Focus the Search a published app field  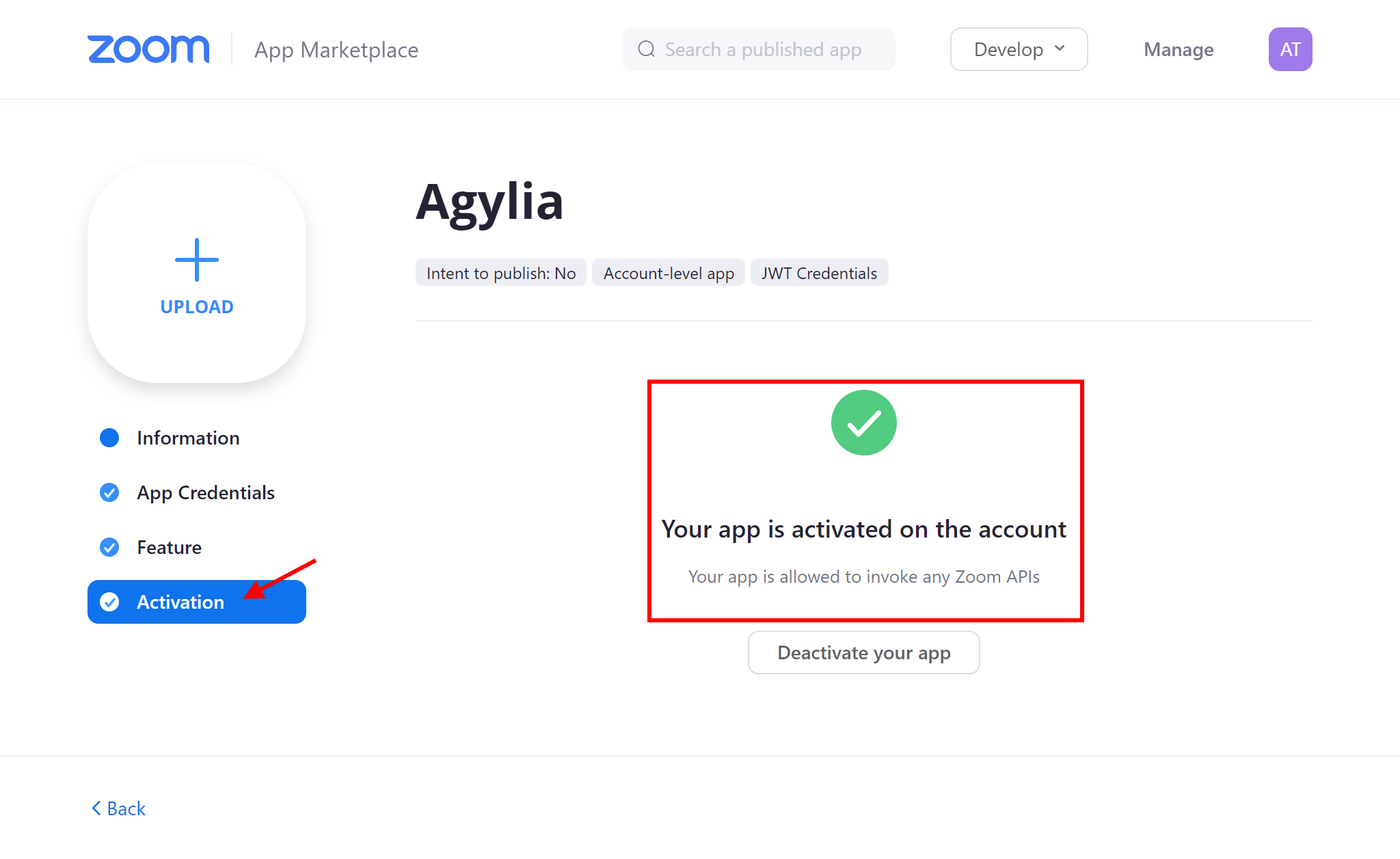click(x=759, y=49)
